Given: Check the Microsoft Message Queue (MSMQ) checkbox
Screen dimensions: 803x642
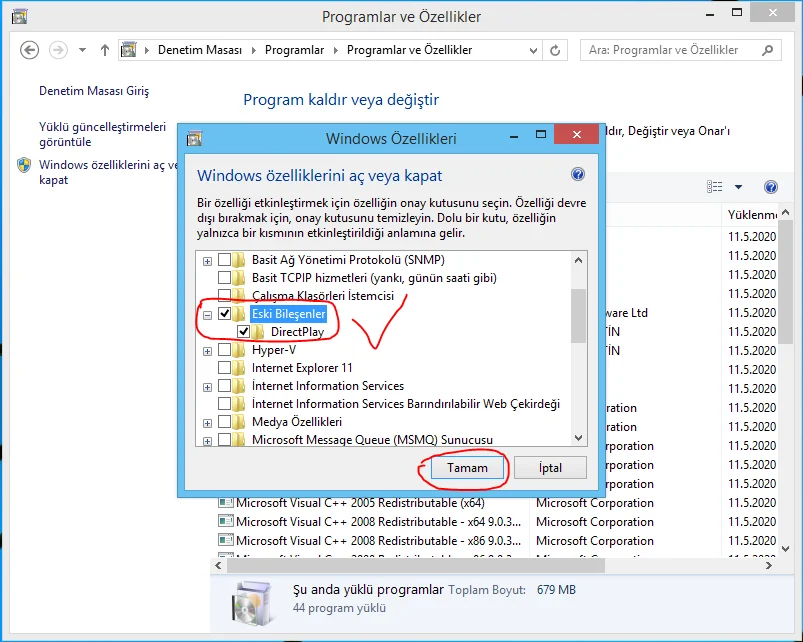Looking at the screenshot, I should pyautogui.click(x=224, y=439).
